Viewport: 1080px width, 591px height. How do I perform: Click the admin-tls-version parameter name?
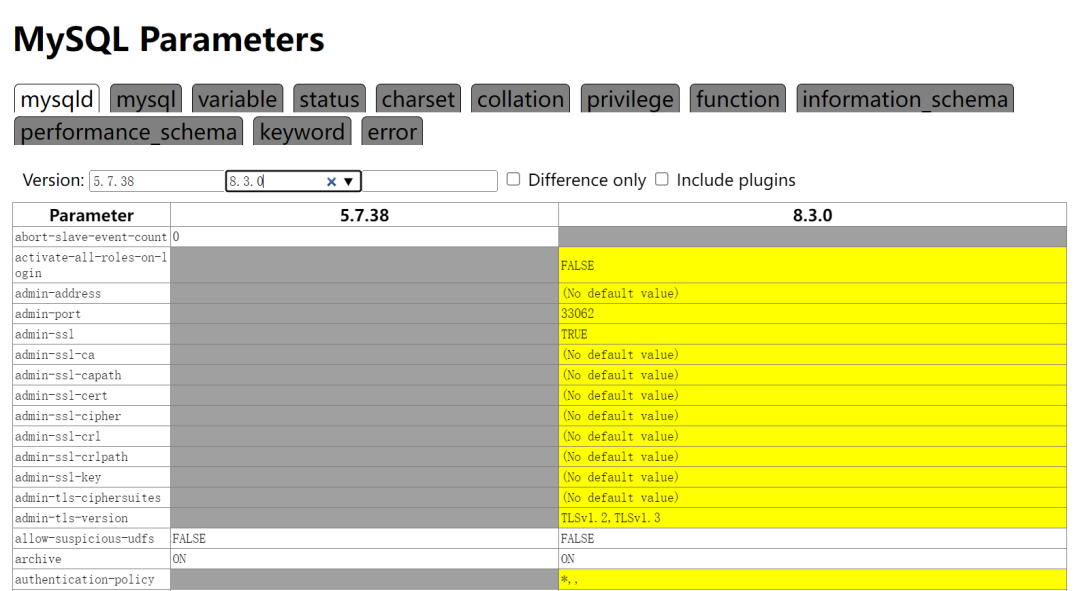[x=72, y=518]
